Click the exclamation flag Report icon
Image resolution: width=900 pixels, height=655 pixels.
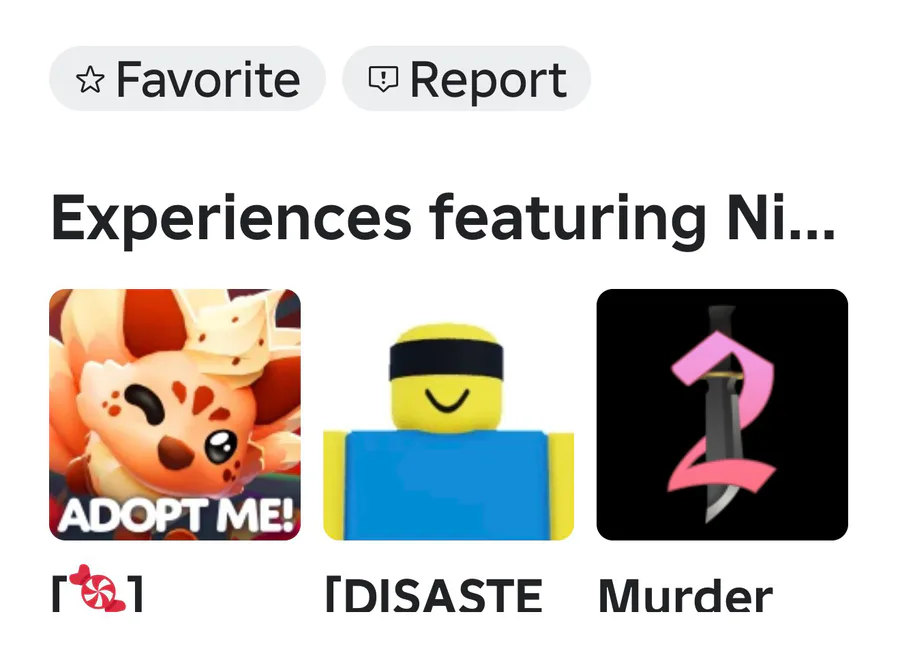pyautogui.click(x=383, y=79)
